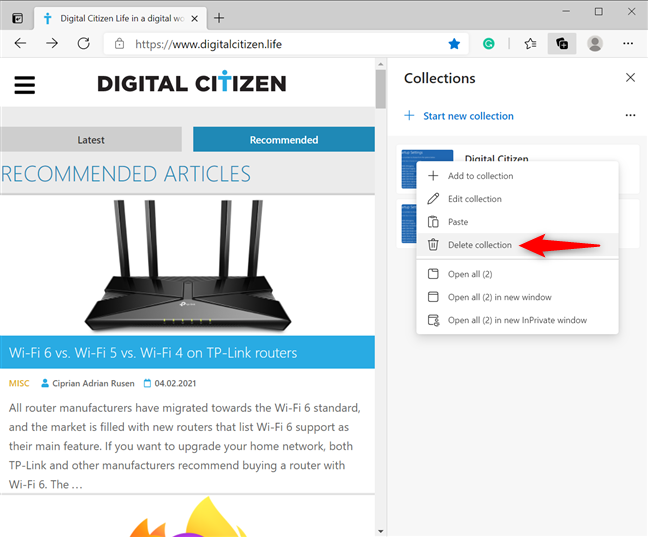Close the Collections pane
648x537 pixels.
630,78
